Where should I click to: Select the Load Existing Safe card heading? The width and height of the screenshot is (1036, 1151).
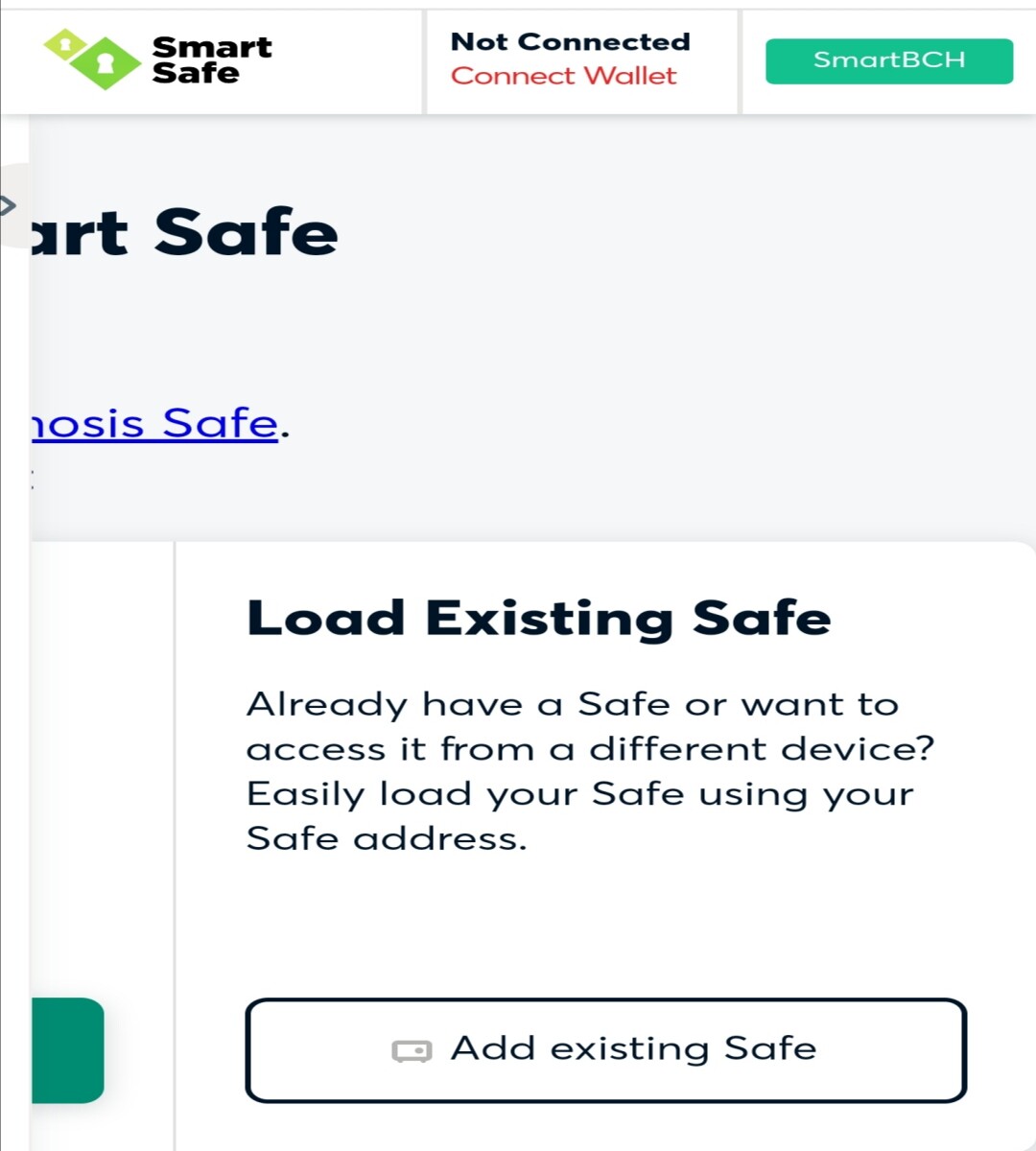(538, 619)
